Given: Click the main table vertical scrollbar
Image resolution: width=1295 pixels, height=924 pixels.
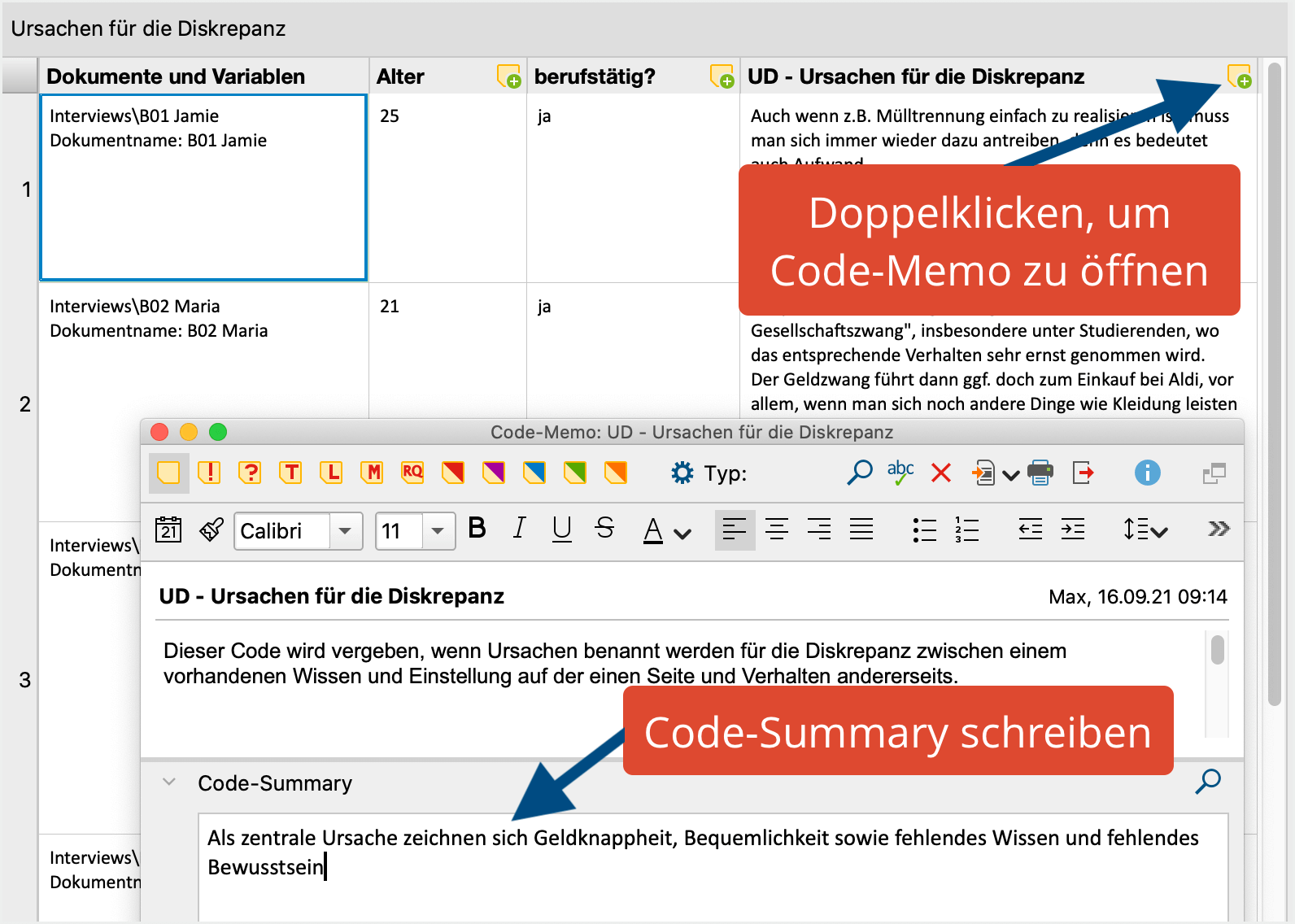Looking at the screenshot, I should tap(1275, 382).
